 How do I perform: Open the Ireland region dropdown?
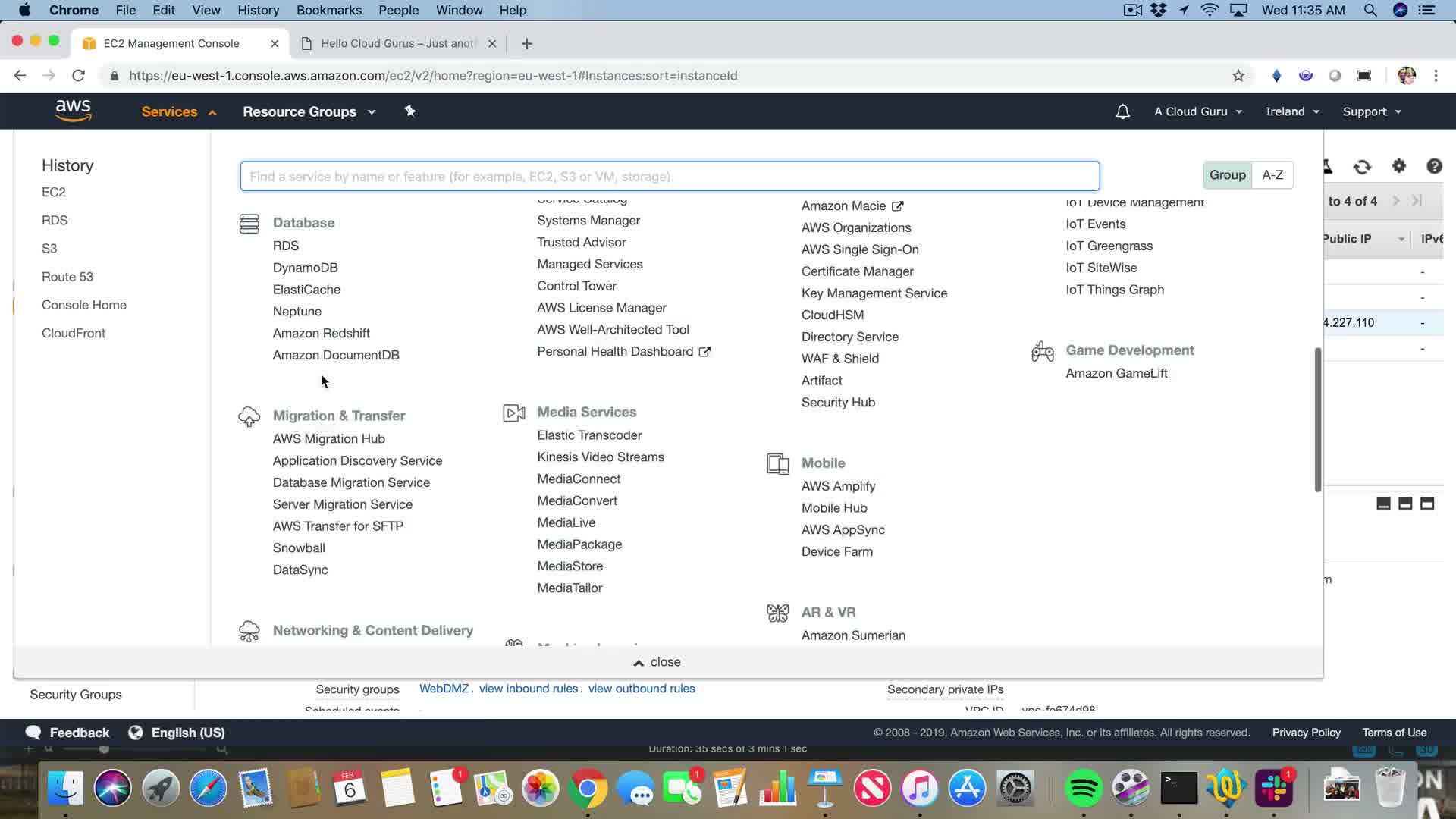[x=1292, y=111]
